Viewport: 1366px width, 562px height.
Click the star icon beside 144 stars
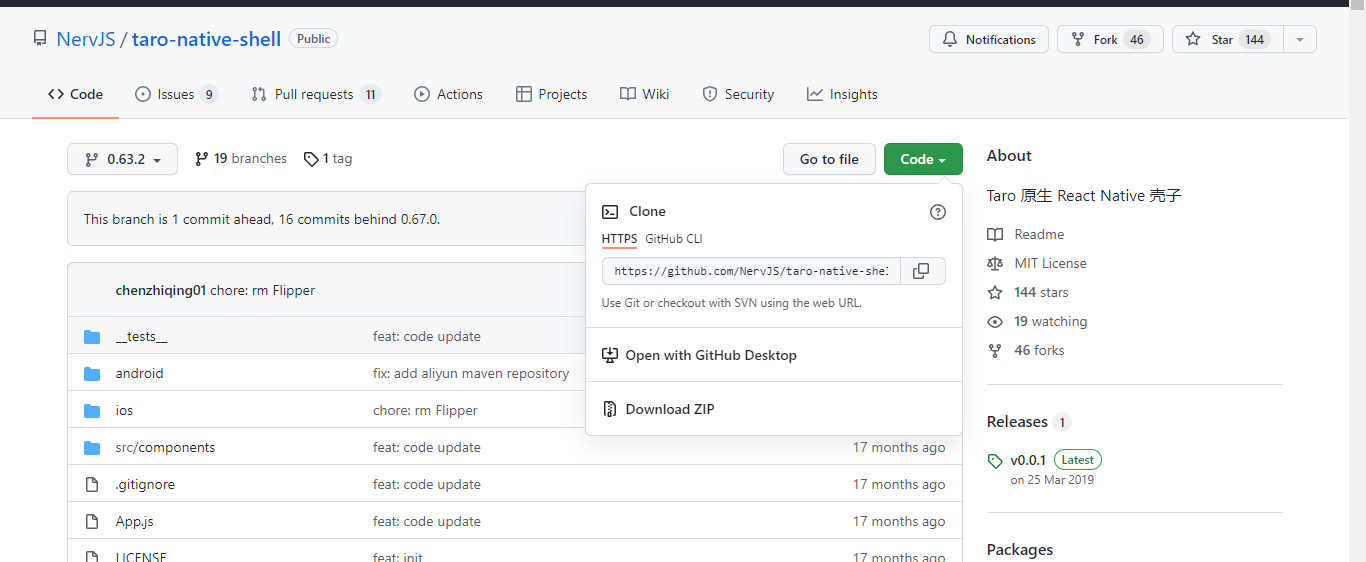(995, 292)
